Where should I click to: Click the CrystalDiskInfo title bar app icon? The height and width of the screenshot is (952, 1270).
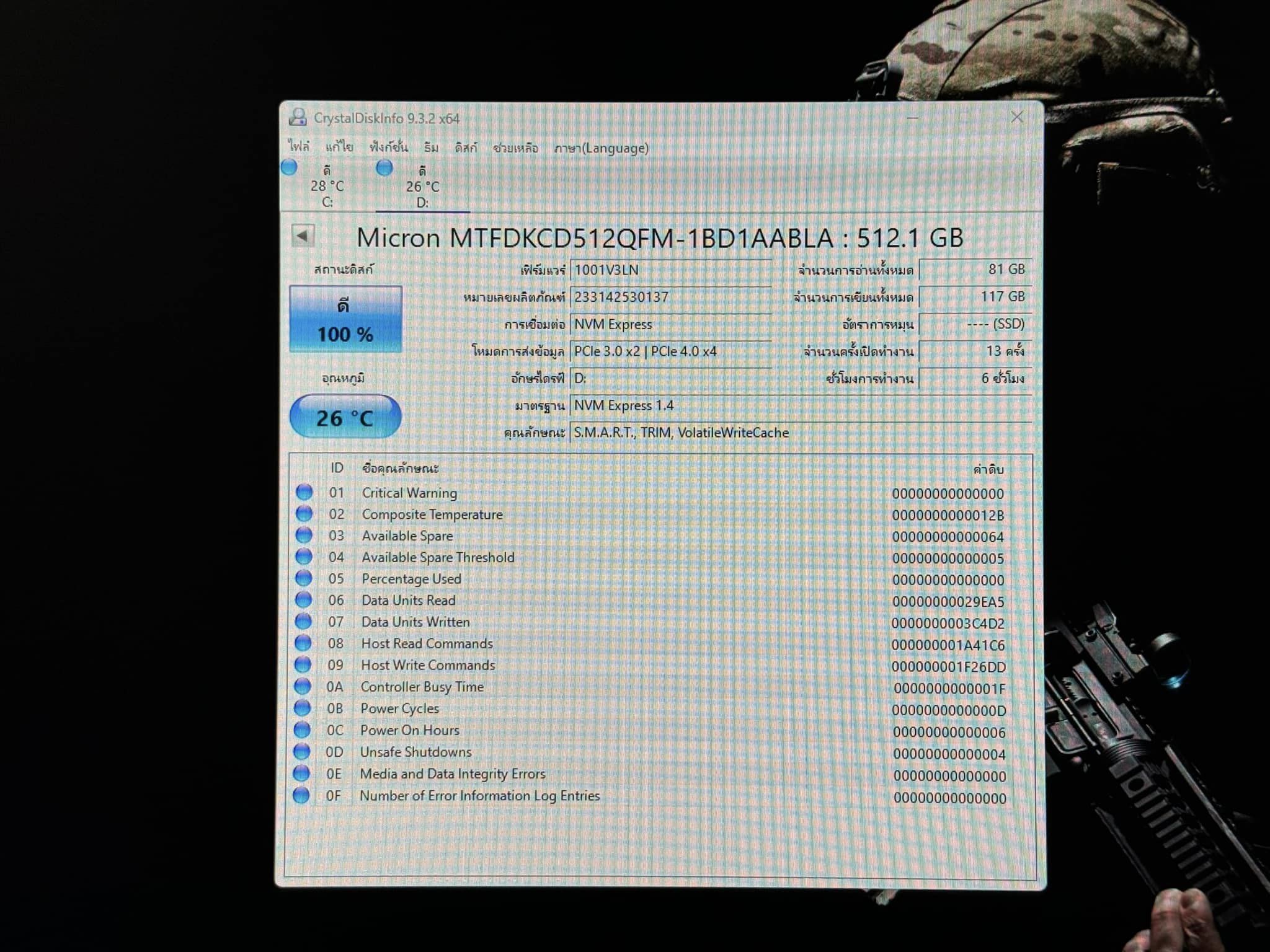(x=298, y=117)
